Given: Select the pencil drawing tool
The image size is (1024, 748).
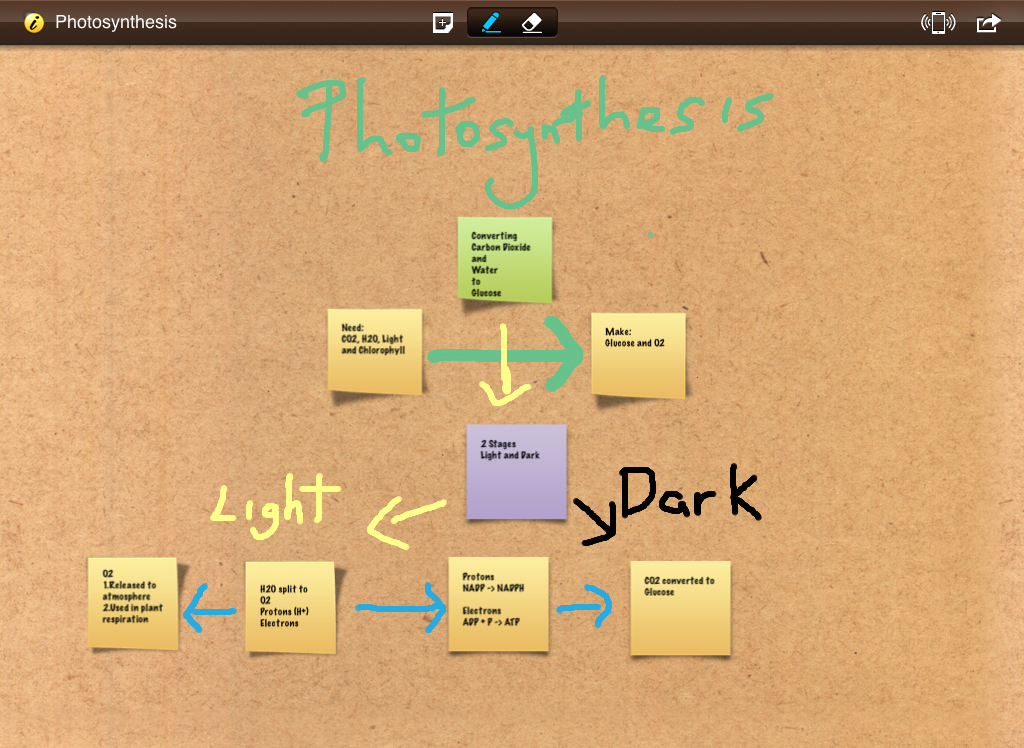Looking at the screenshot, I should coord(492,21).
